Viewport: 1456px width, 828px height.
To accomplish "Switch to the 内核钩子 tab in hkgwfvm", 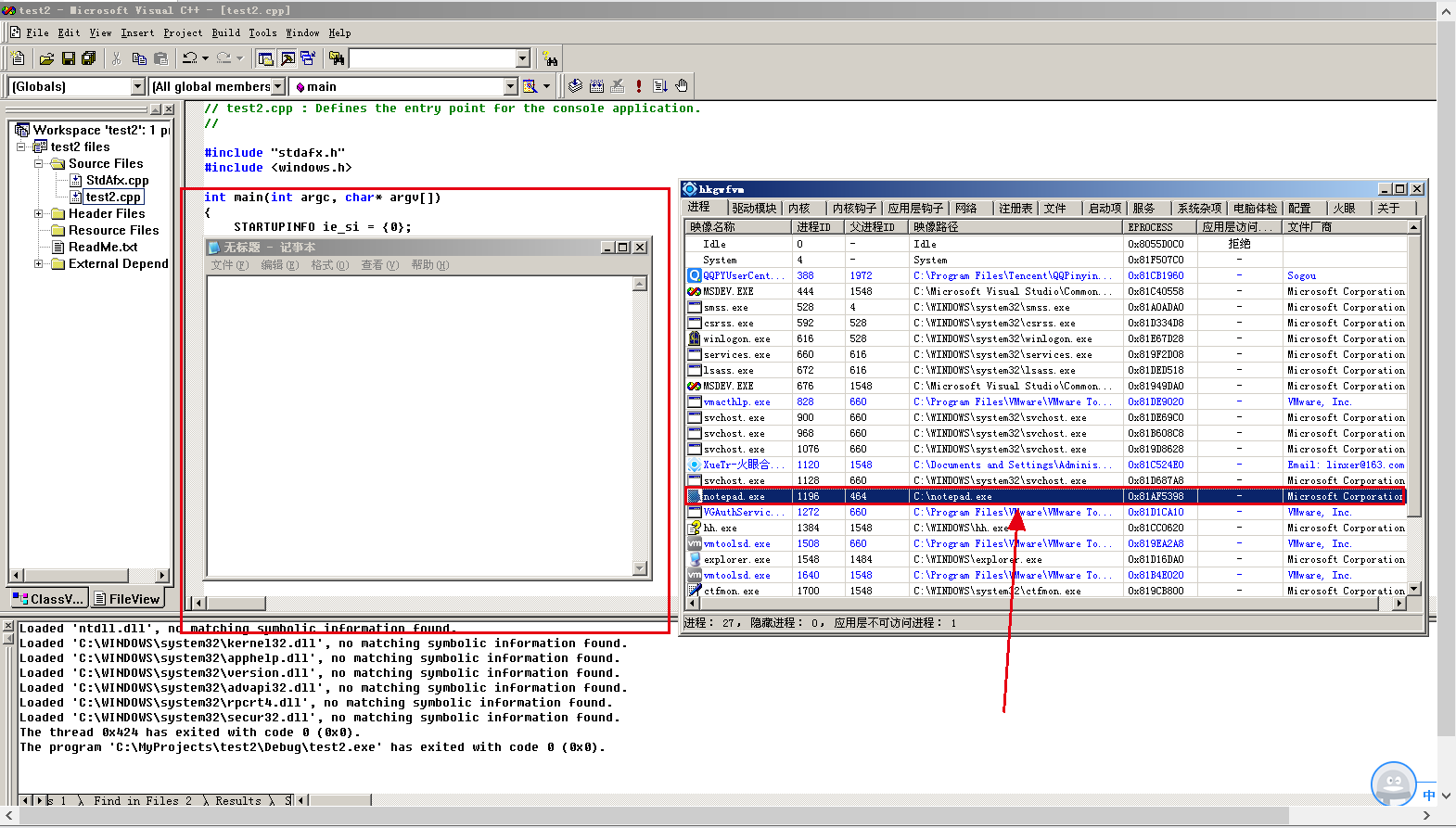I will 854,209.
